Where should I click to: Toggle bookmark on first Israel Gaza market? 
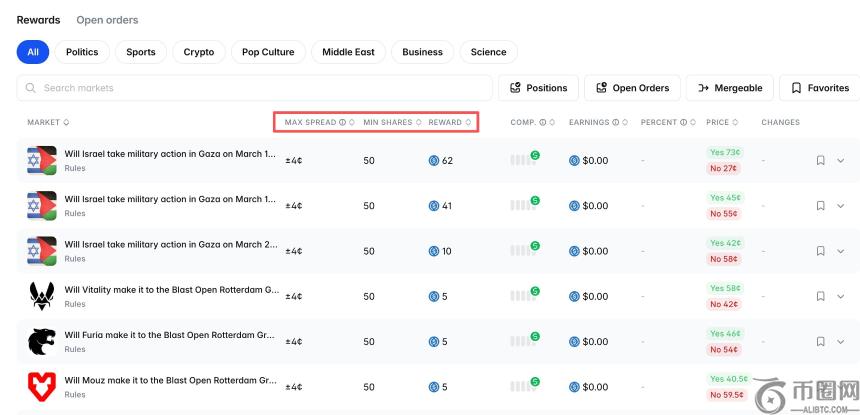click(820, 160)
